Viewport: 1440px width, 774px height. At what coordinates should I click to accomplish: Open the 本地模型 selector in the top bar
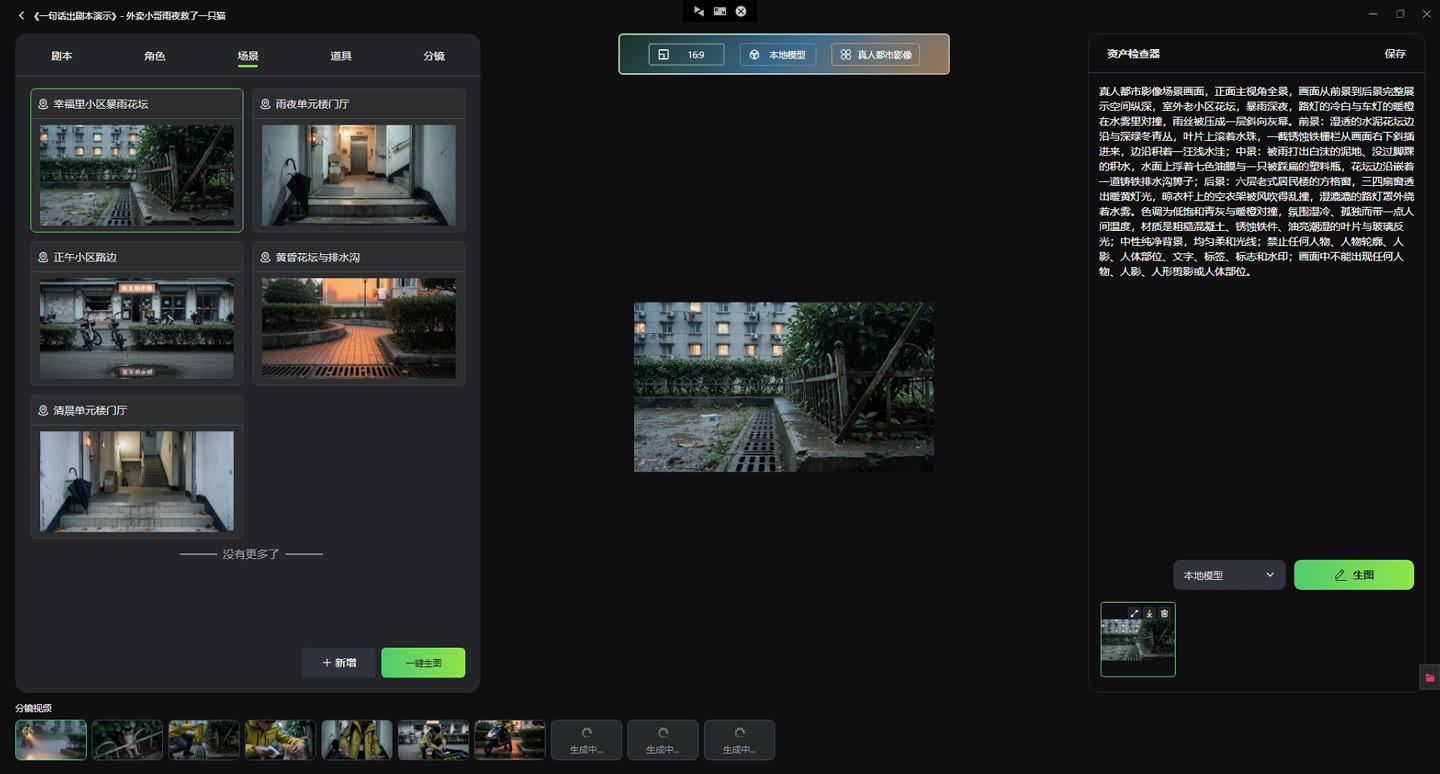tap(778, 55)
